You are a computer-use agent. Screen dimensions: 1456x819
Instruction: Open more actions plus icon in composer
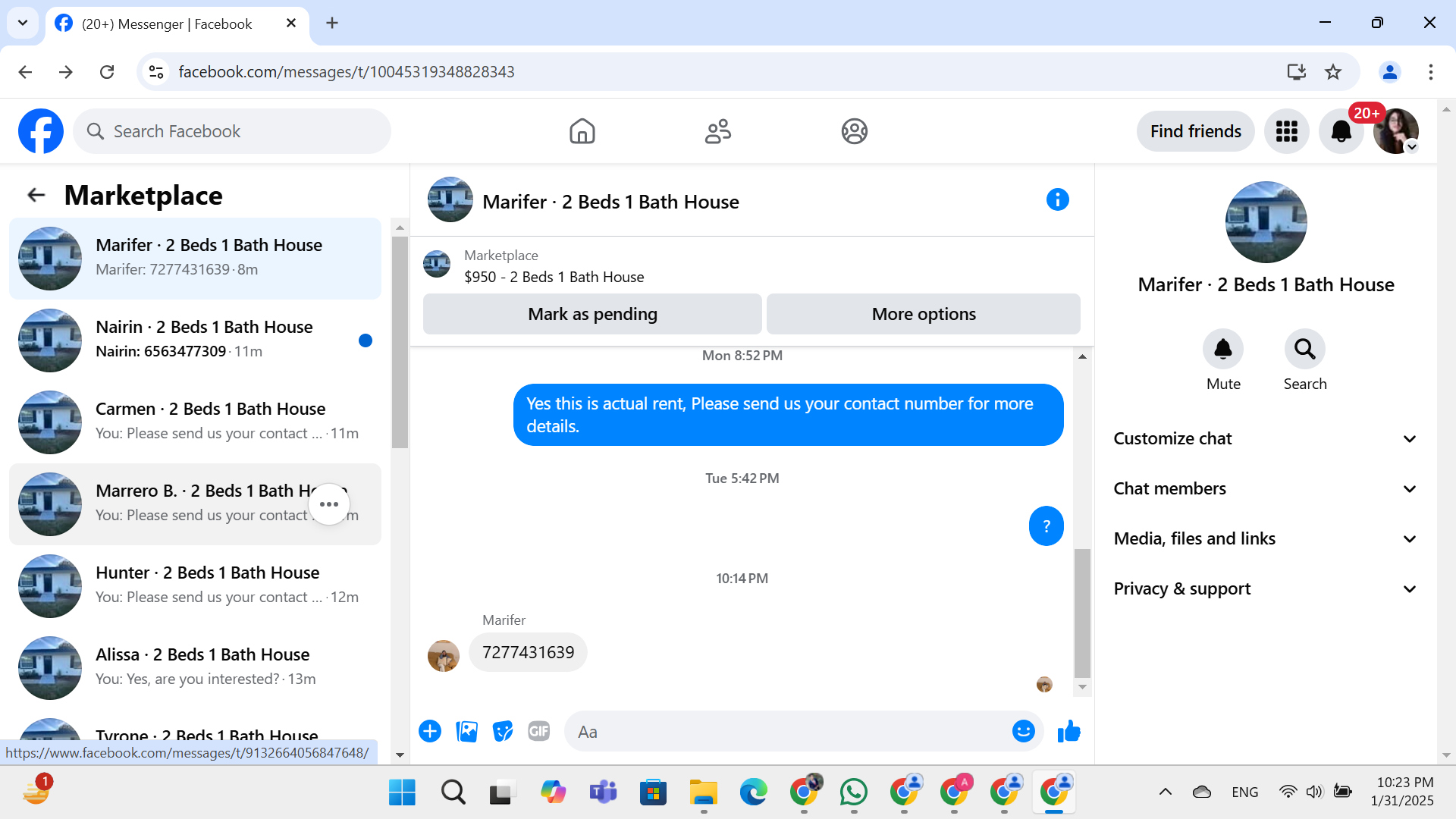click(x=430, y=731)
